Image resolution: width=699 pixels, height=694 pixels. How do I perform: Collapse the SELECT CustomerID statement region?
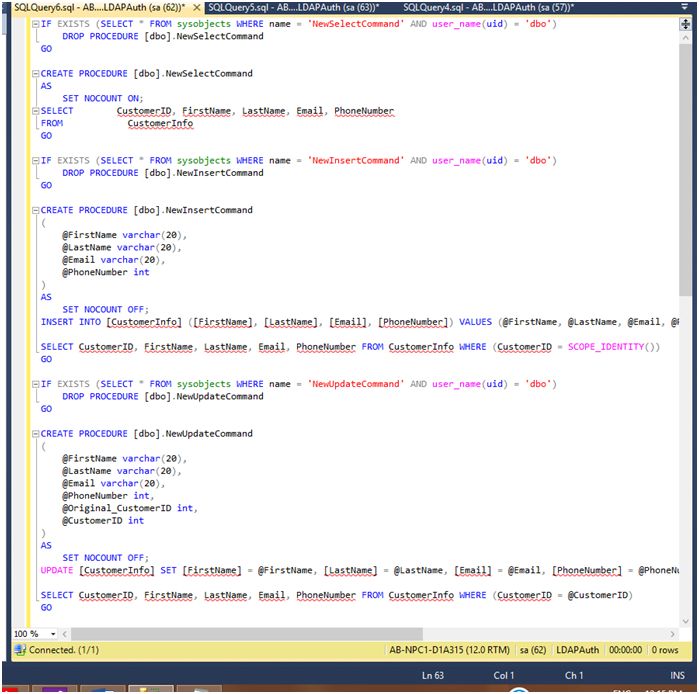click(35, 111)
